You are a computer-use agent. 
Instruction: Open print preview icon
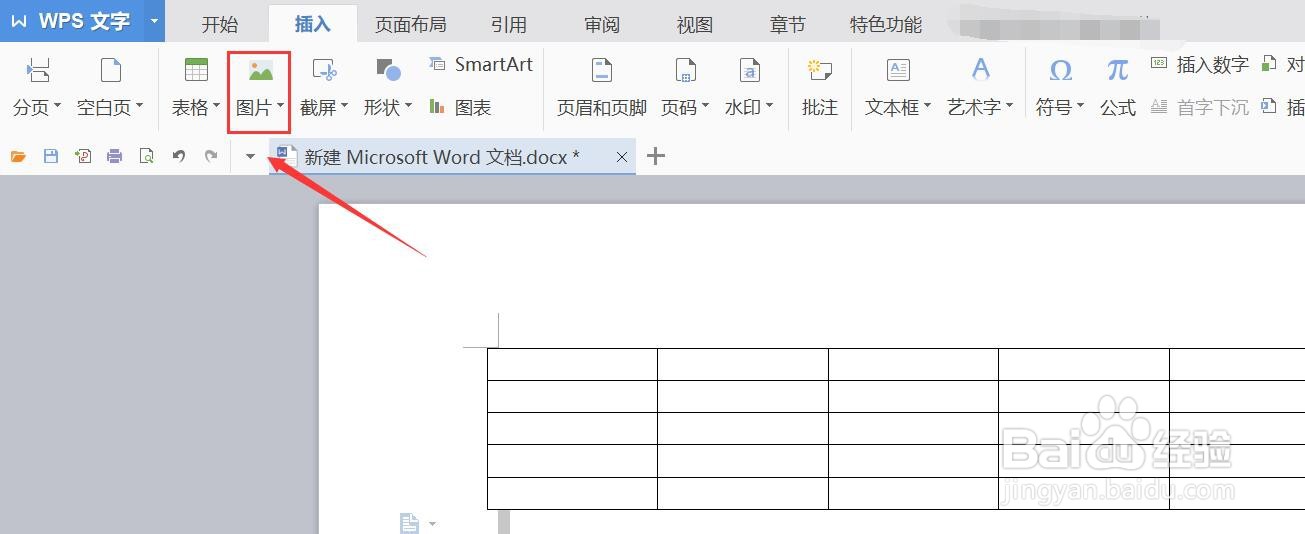click(x=147, y=156)
